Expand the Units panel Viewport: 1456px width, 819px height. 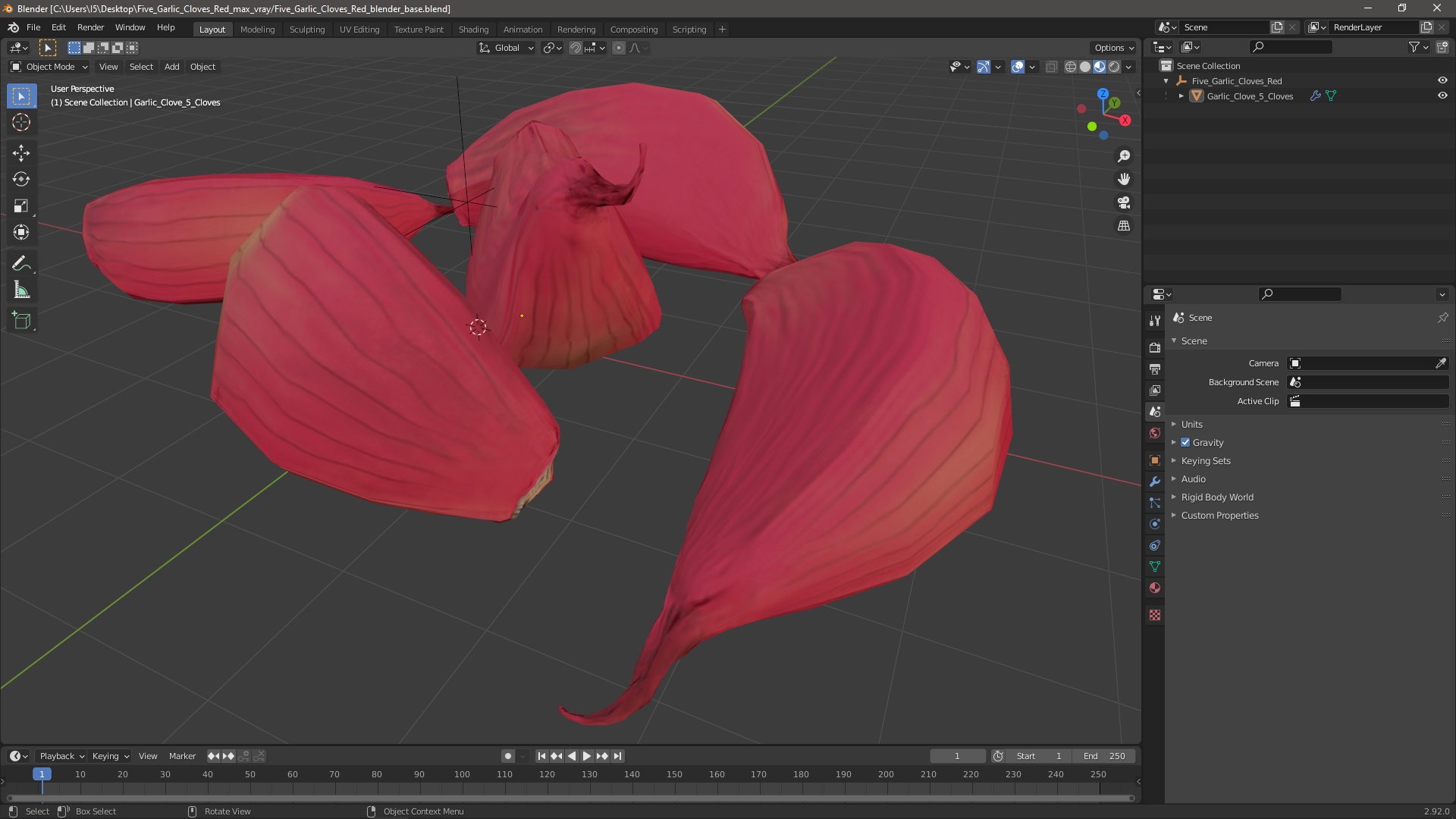click(1191, 425)
